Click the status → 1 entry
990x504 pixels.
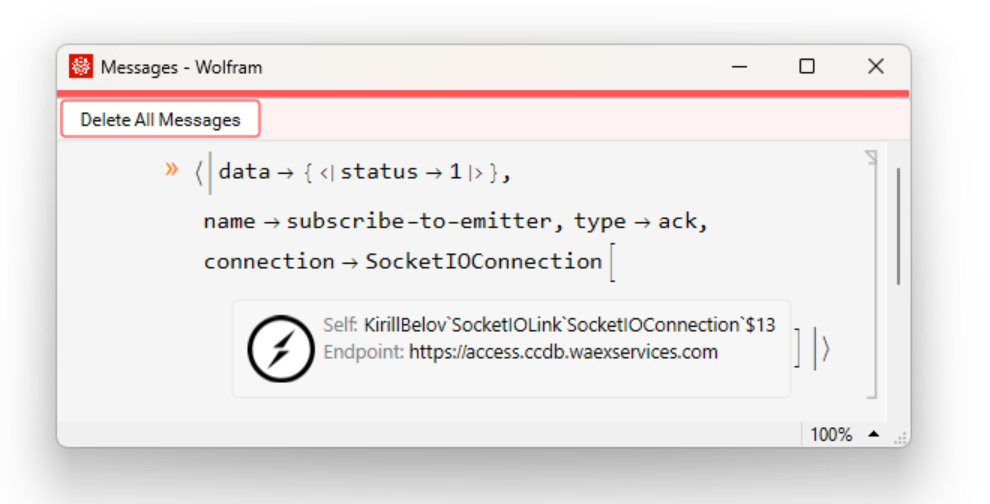pos(401,172)
